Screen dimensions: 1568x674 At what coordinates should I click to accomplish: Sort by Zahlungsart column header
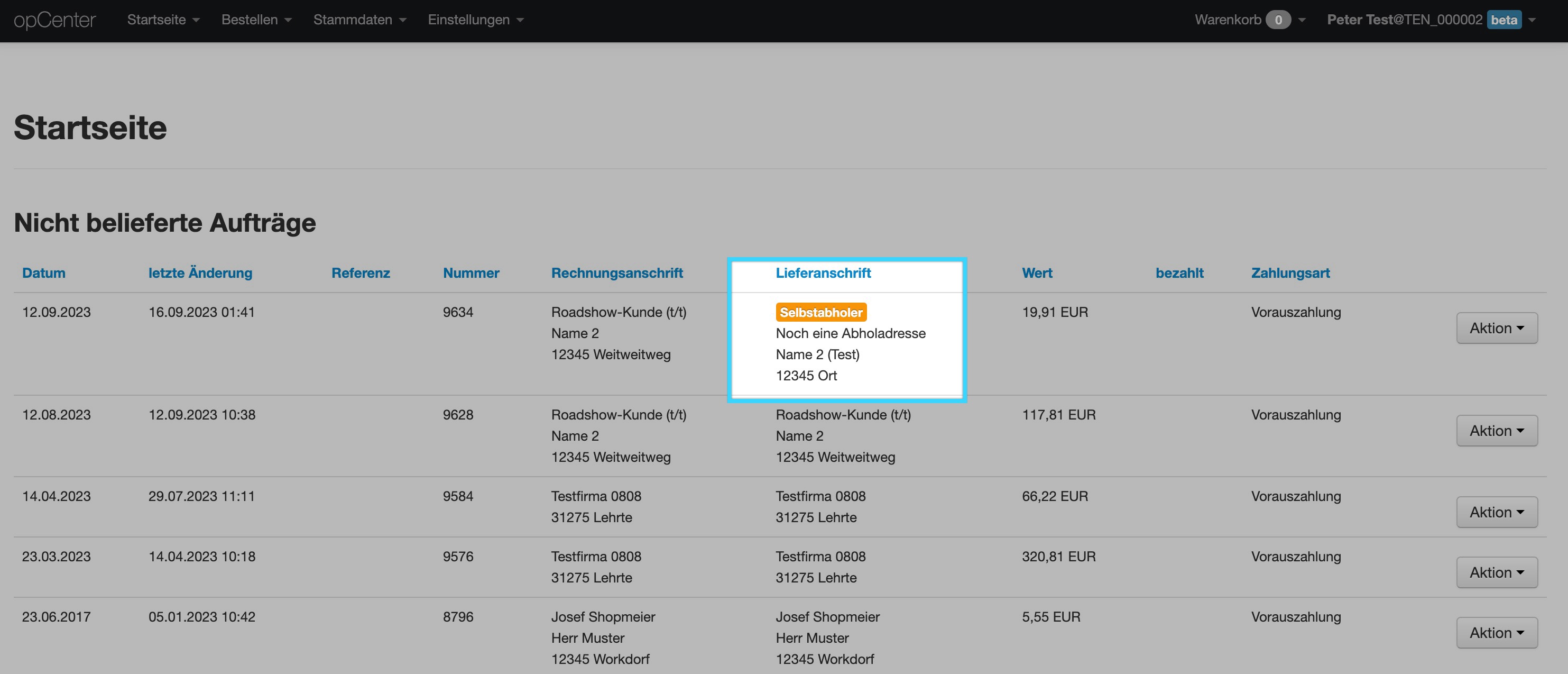coord(1290,273)
